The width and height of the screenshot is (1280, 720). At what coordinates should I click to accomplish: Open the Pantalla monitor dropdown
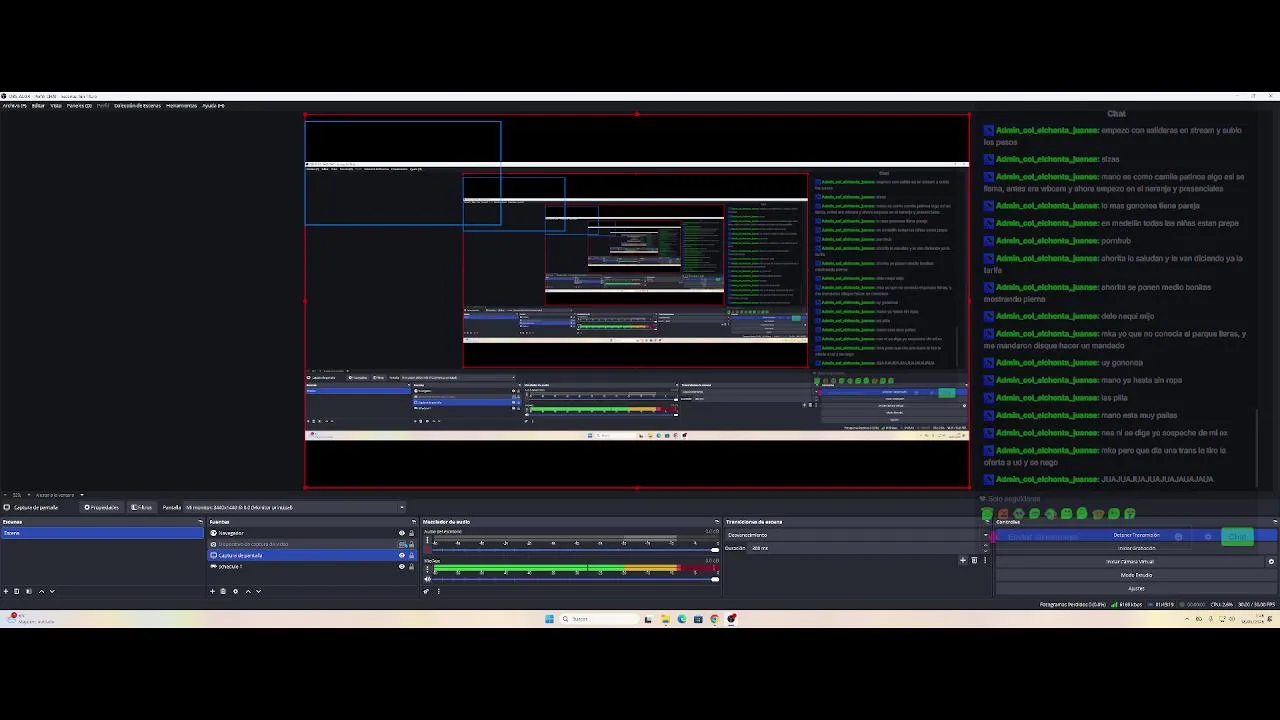pos(295,507)
